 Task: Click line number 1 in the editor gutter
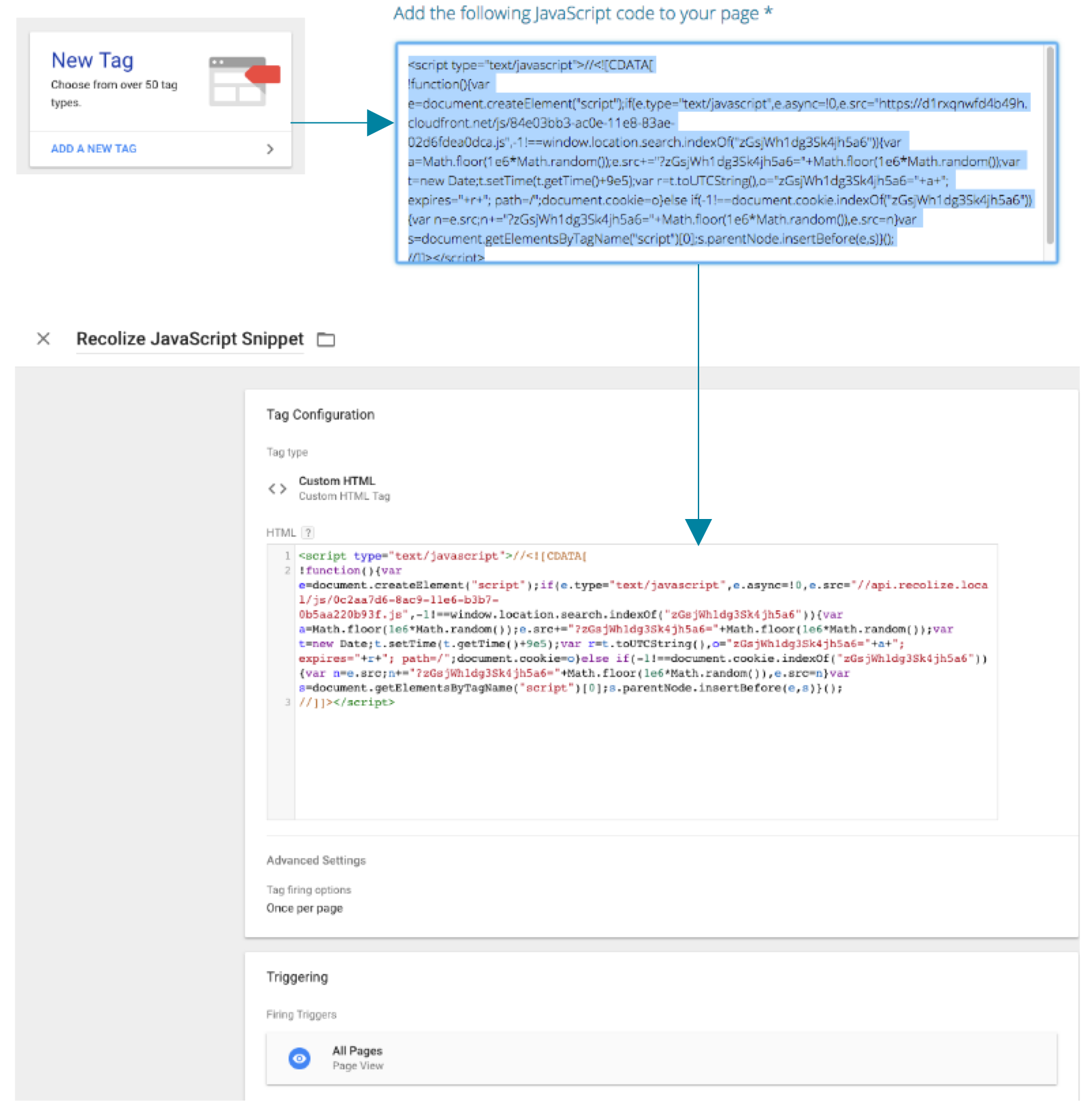tap(287, 556)
